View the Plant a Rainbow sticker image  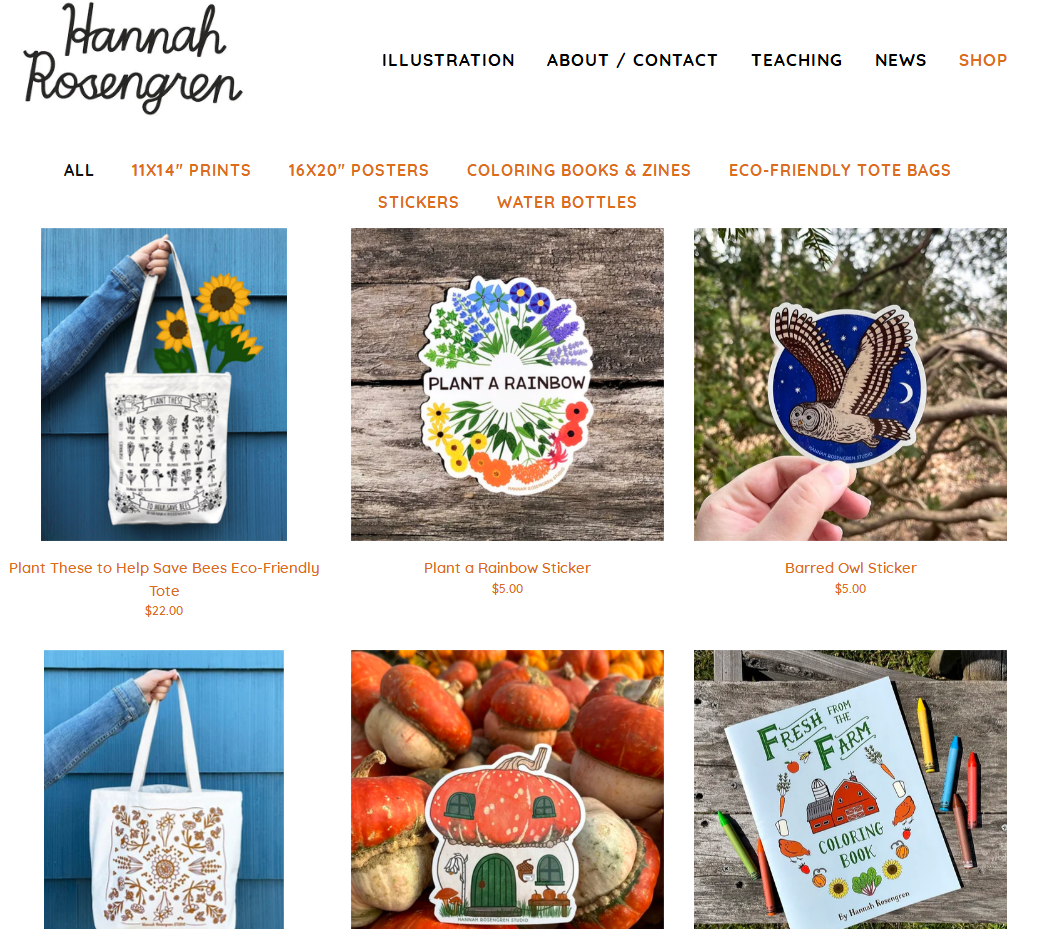pyautogui.click(x=507, y=384)
